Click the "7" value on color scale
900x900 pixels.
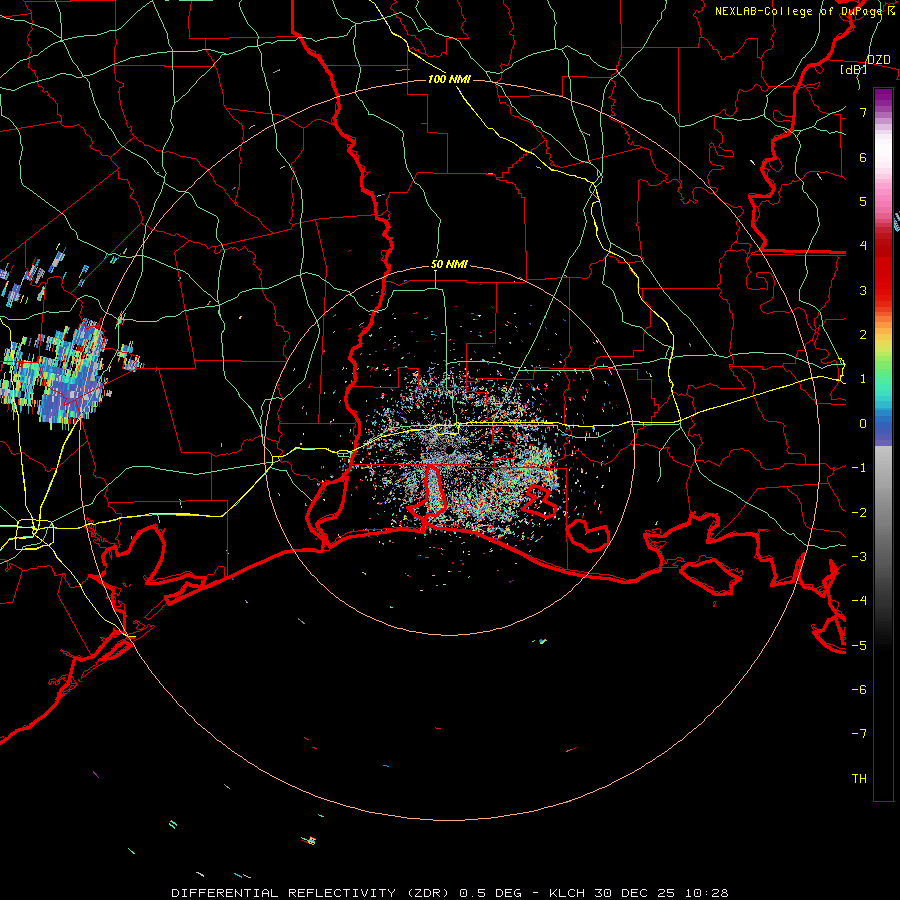[863, 112]
